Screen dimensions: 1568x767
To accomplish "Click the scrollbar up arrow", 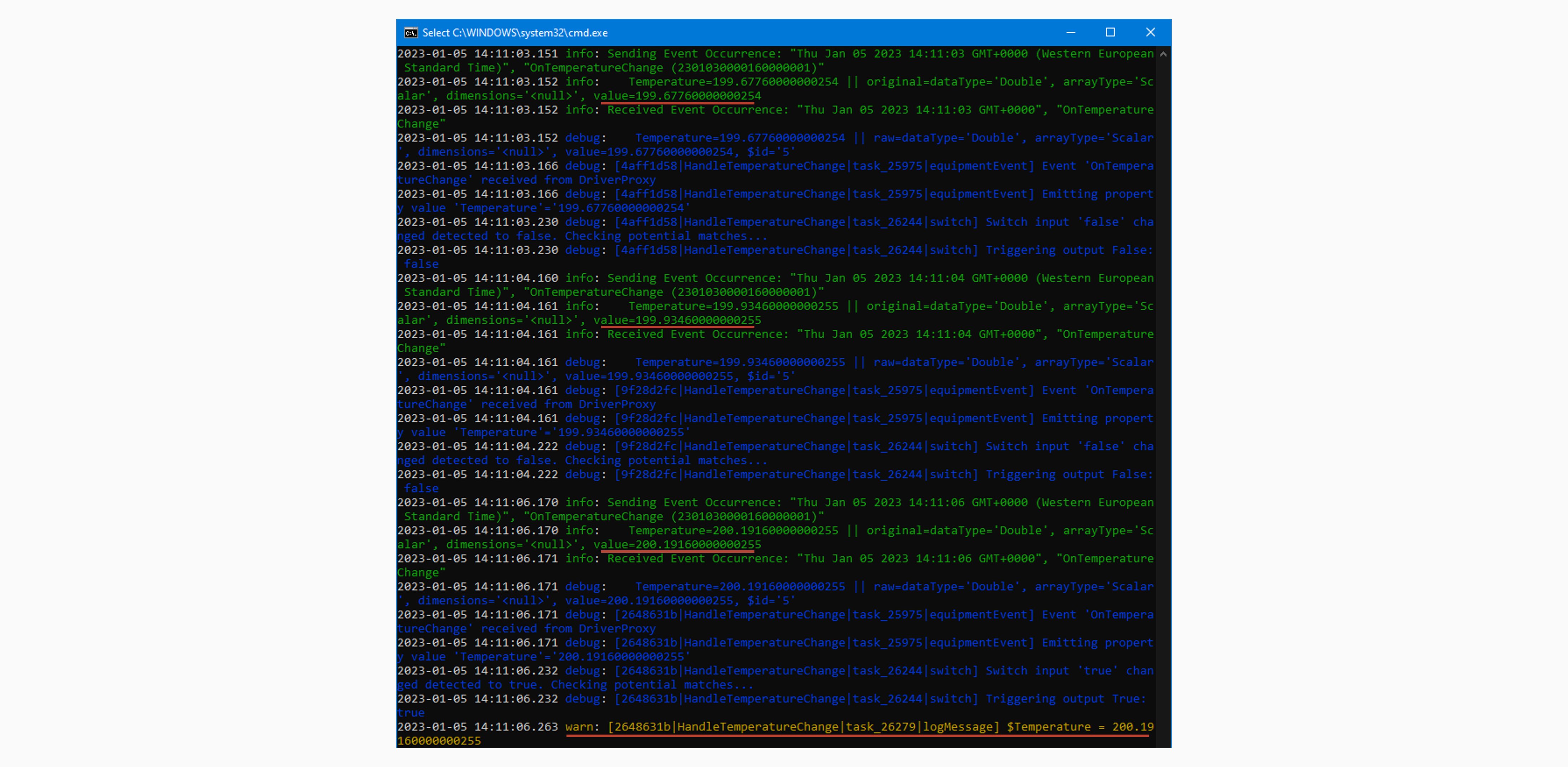I will tap(1163, 54).
